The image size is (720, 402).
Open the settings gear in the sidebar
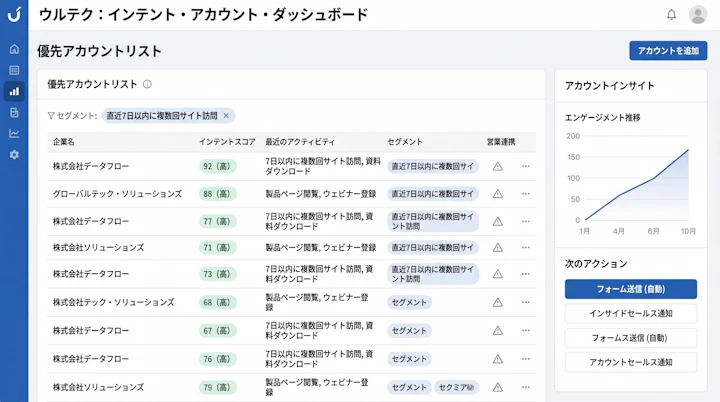pos(14,155)
